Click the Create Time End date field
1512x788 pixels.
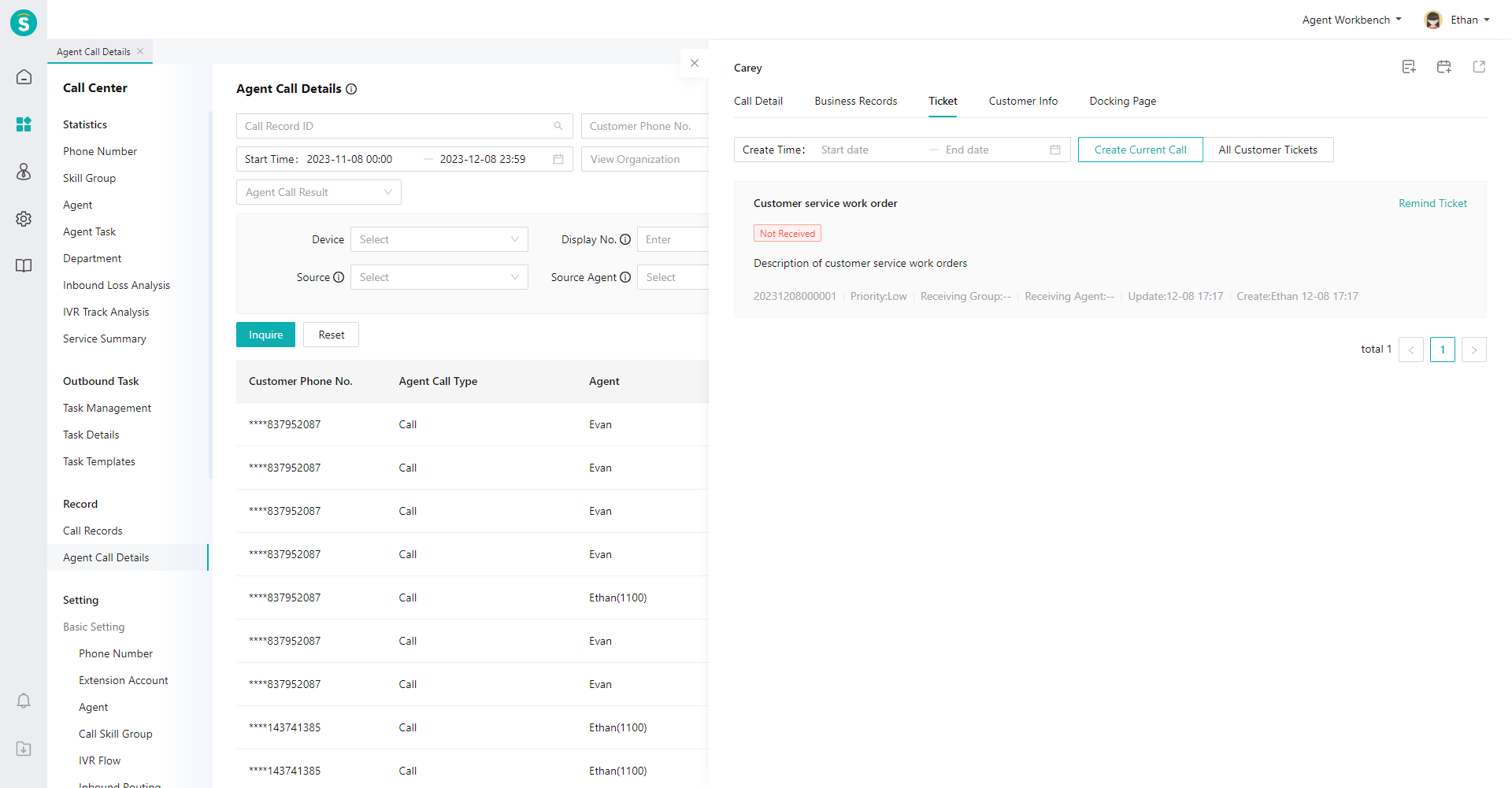[992, 150]
